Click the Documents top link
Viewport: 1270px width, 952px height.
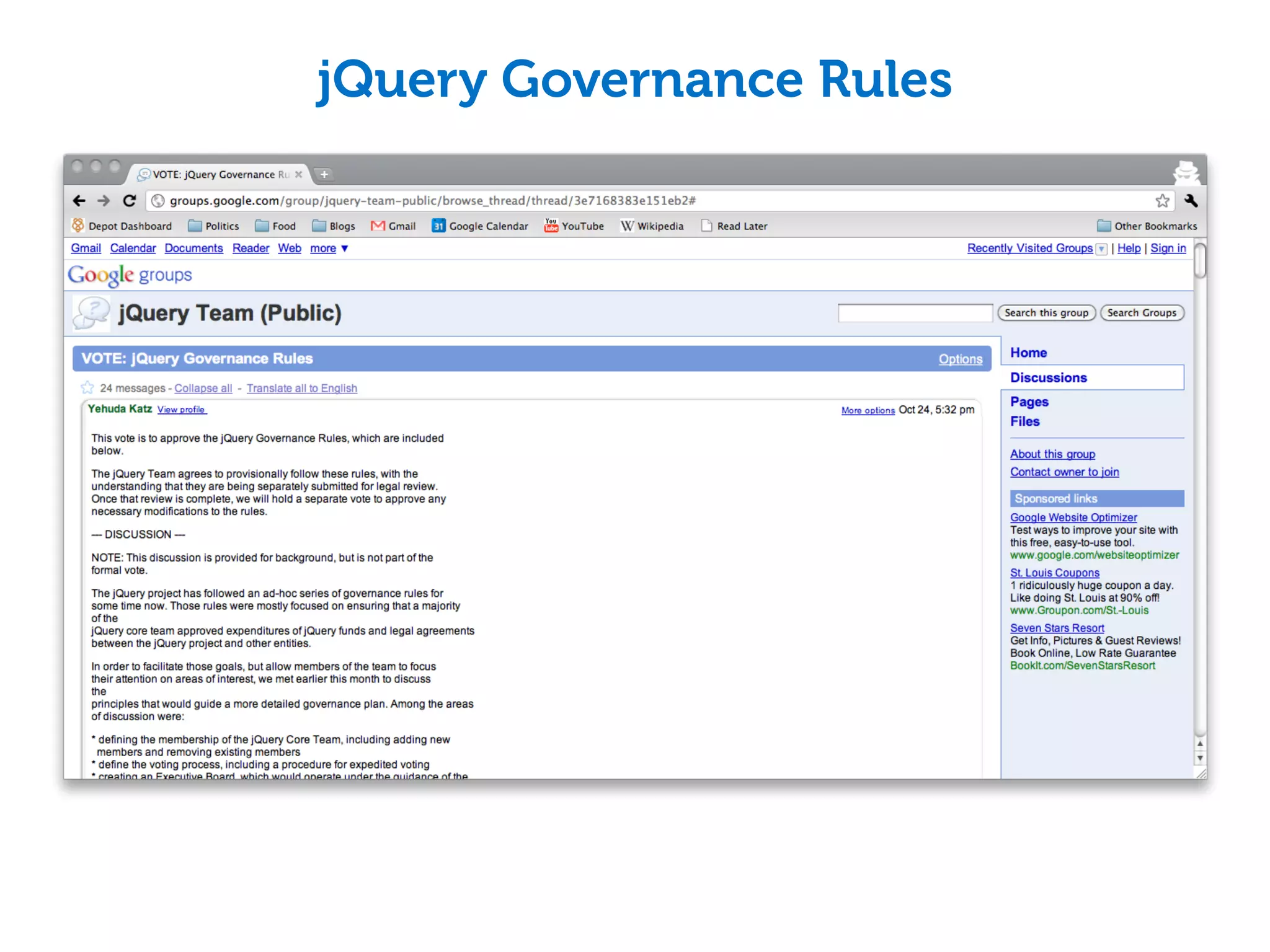pyautogui.click(x=193, y=248)
